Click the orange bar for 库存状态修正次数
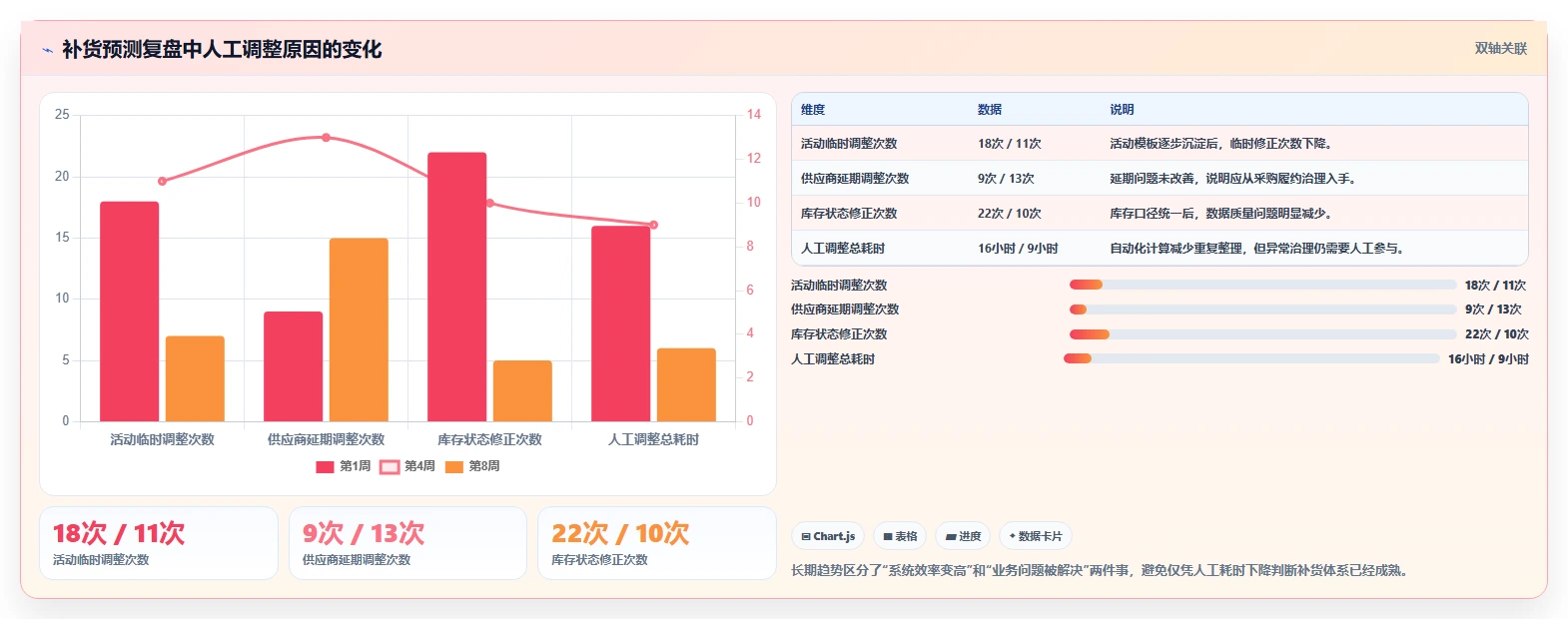The width and height of the screenshot is (1568, 619). [522, 390]
